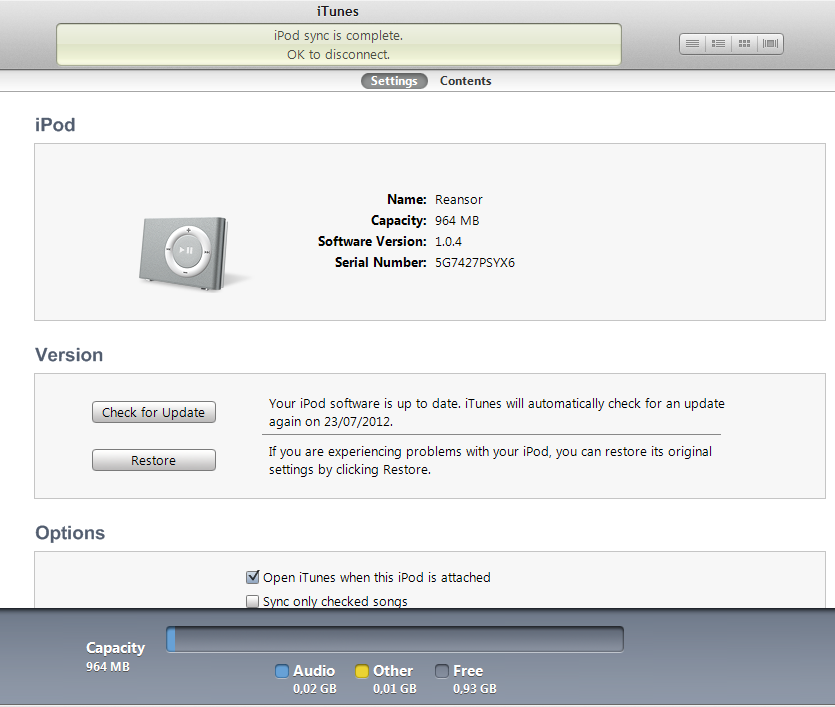Click the Other 0,01 GB value
This screenshot has height=707, width=835.
point(395,689)
